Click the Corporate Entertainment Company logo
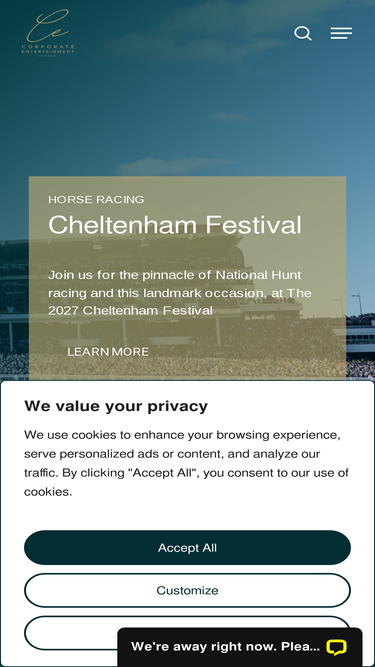This screenshot has width=375, height=667. [x=48, y=33]
